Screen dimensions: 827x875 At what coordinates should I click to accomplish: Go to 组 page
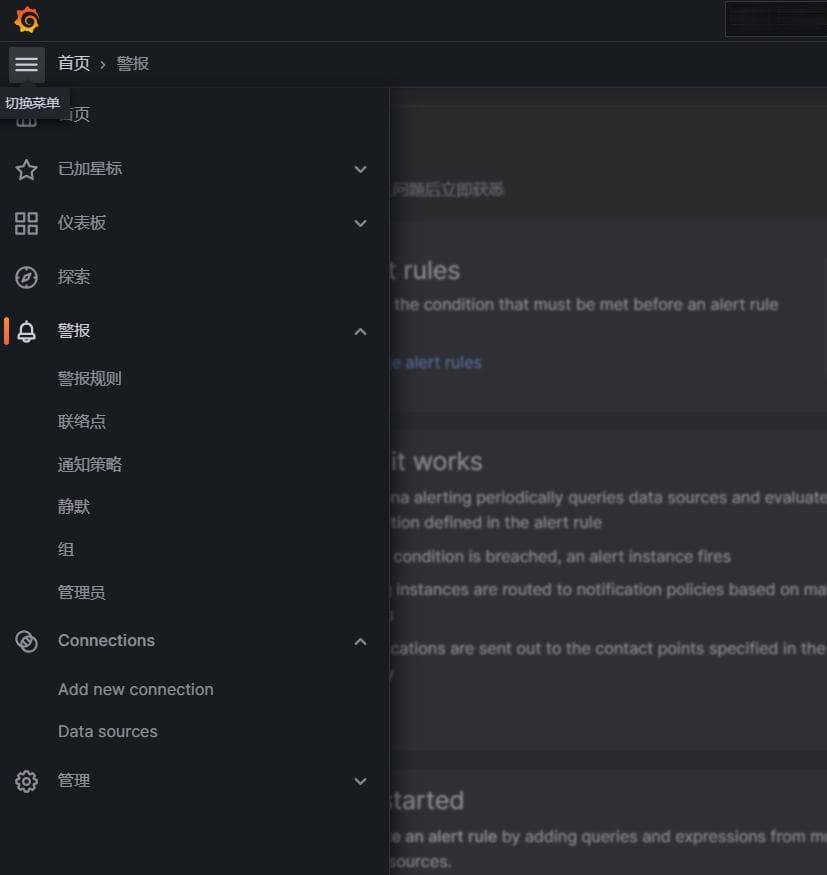pyautogui.click(x=66, y=550)
